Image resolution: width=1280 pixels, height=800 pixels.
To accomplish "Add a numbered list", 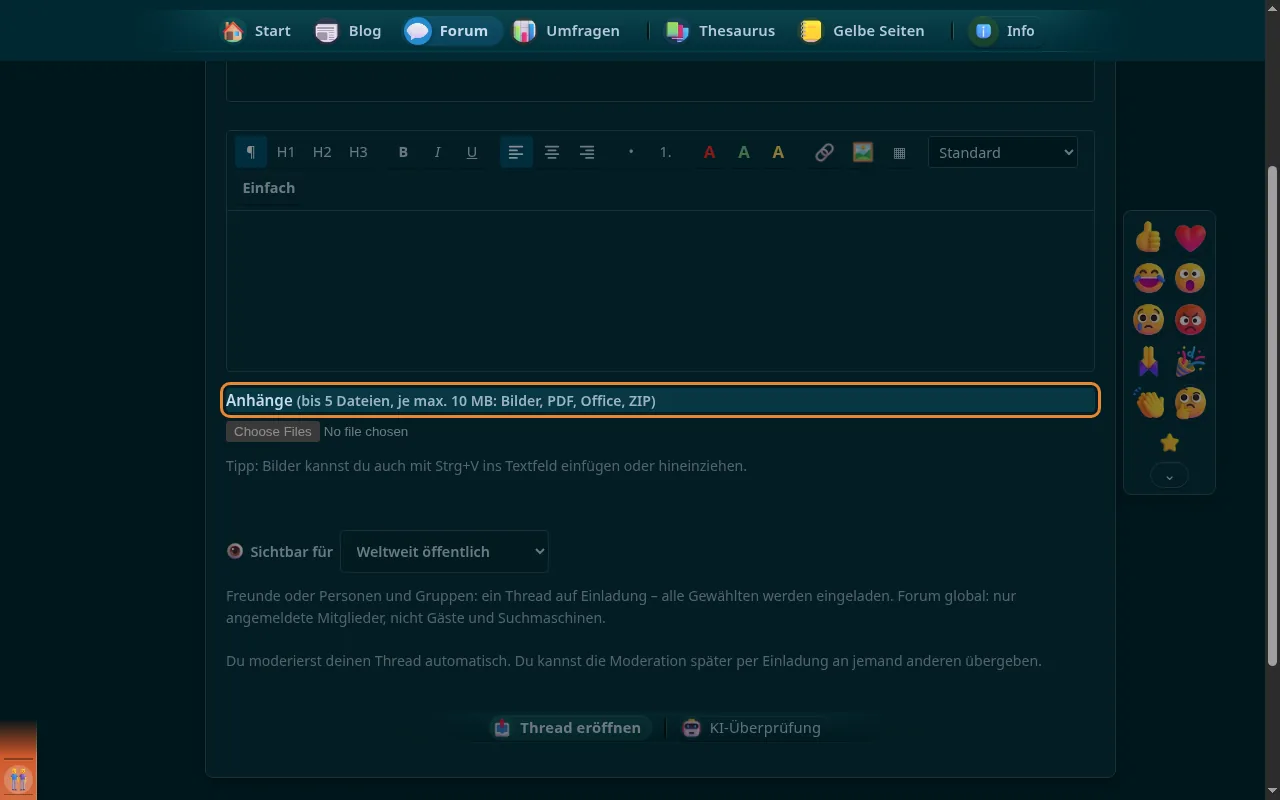I will coord(665,152).
